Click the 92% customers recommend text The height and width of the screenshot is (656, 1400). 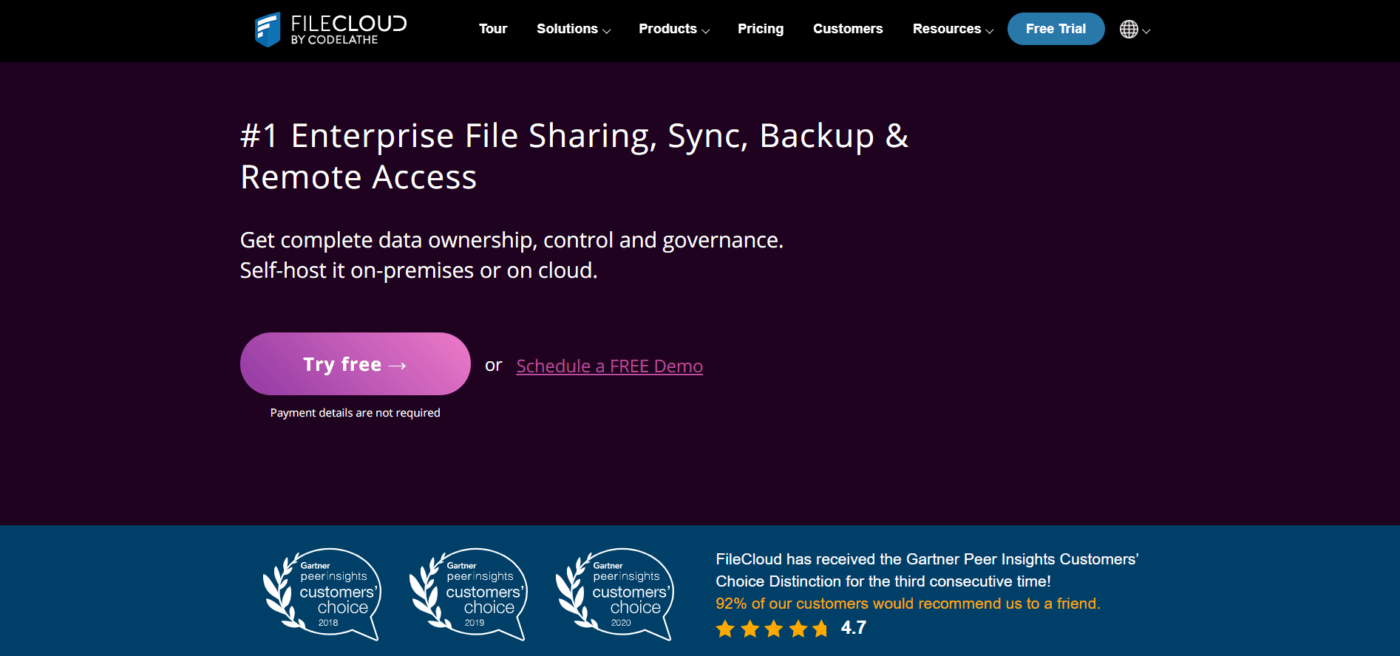tap(907, 604)
